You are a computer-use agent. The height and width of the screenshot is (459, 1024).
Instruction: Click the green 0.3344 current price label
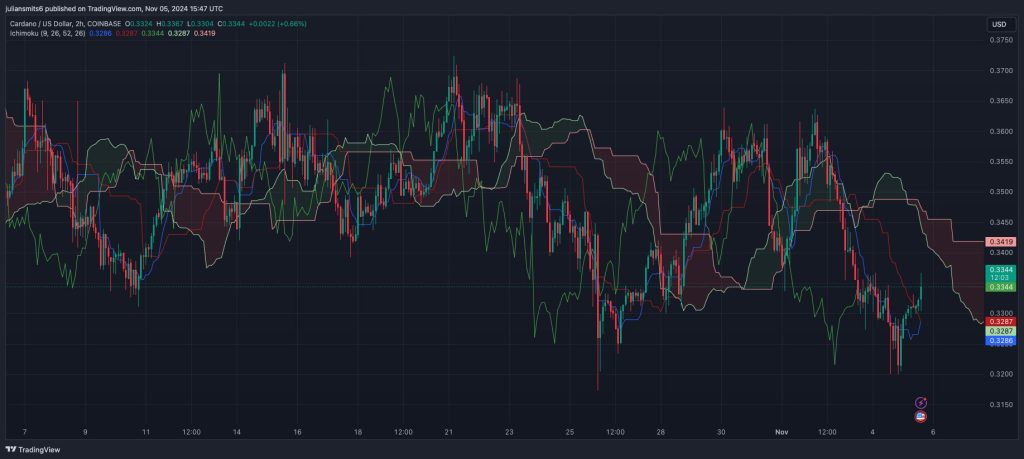coord(999,270)
